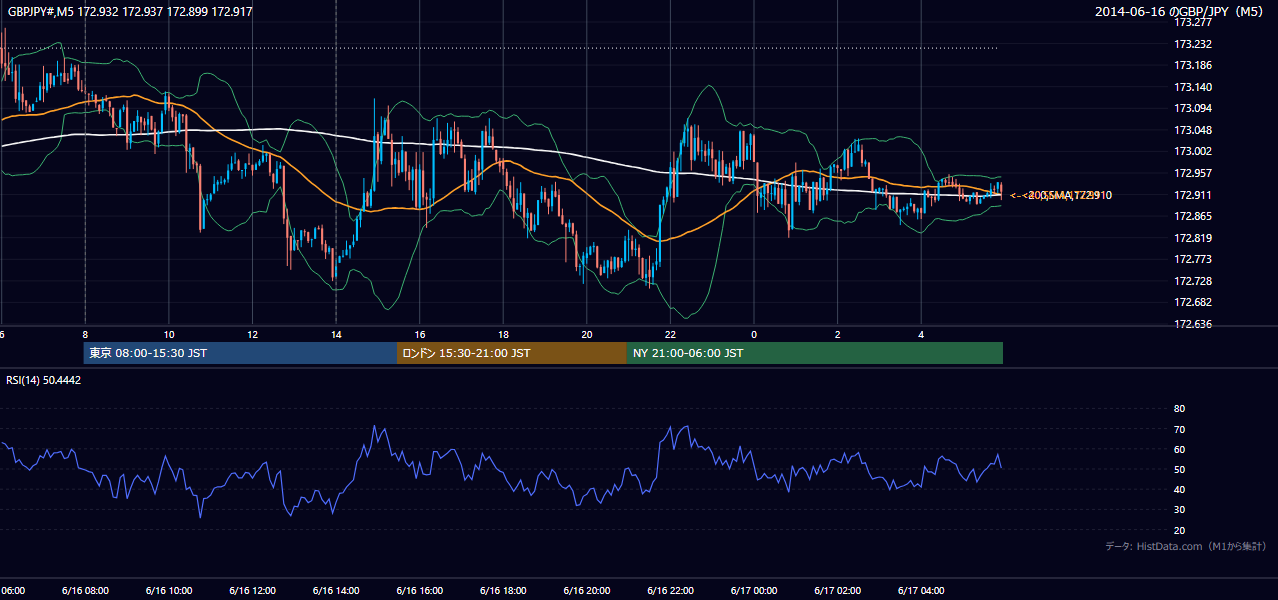Click the 6/16 08:00 bottom date label
The image size is (1278, 600).
84,591
